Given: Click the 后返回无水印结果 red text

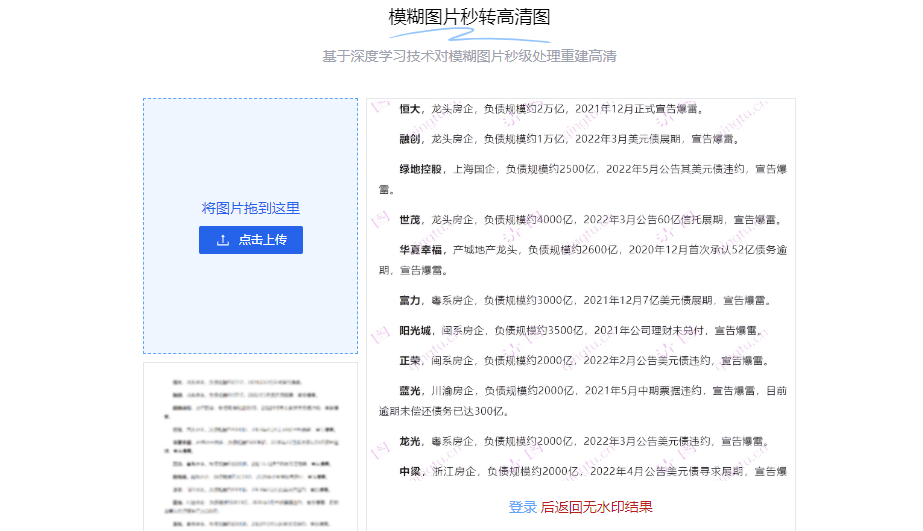Looking at the screenshot, I should pos(596,507).
